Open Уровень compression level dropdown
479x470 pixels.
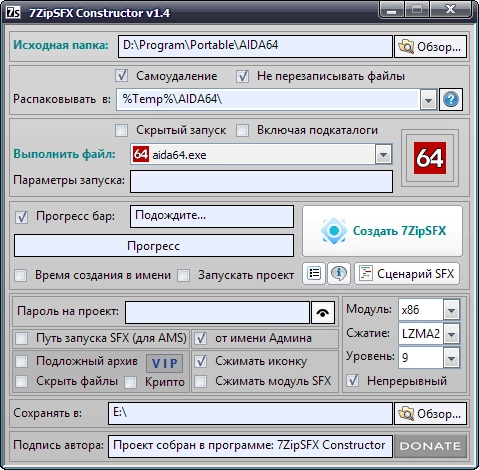click(x=451, y=358)
